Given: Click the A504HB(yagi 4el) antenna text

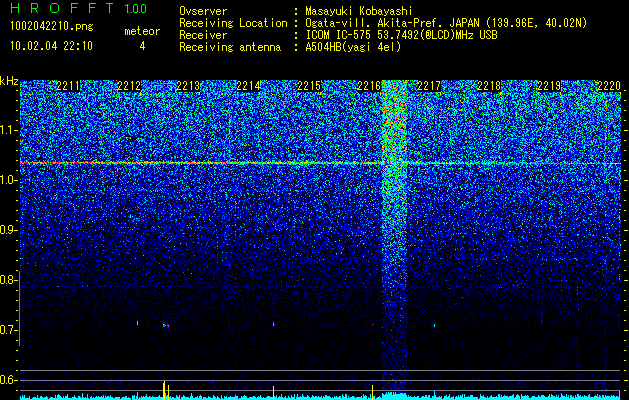Looking at the screenshot, I should pyautogui.click(x=353, y=47).
